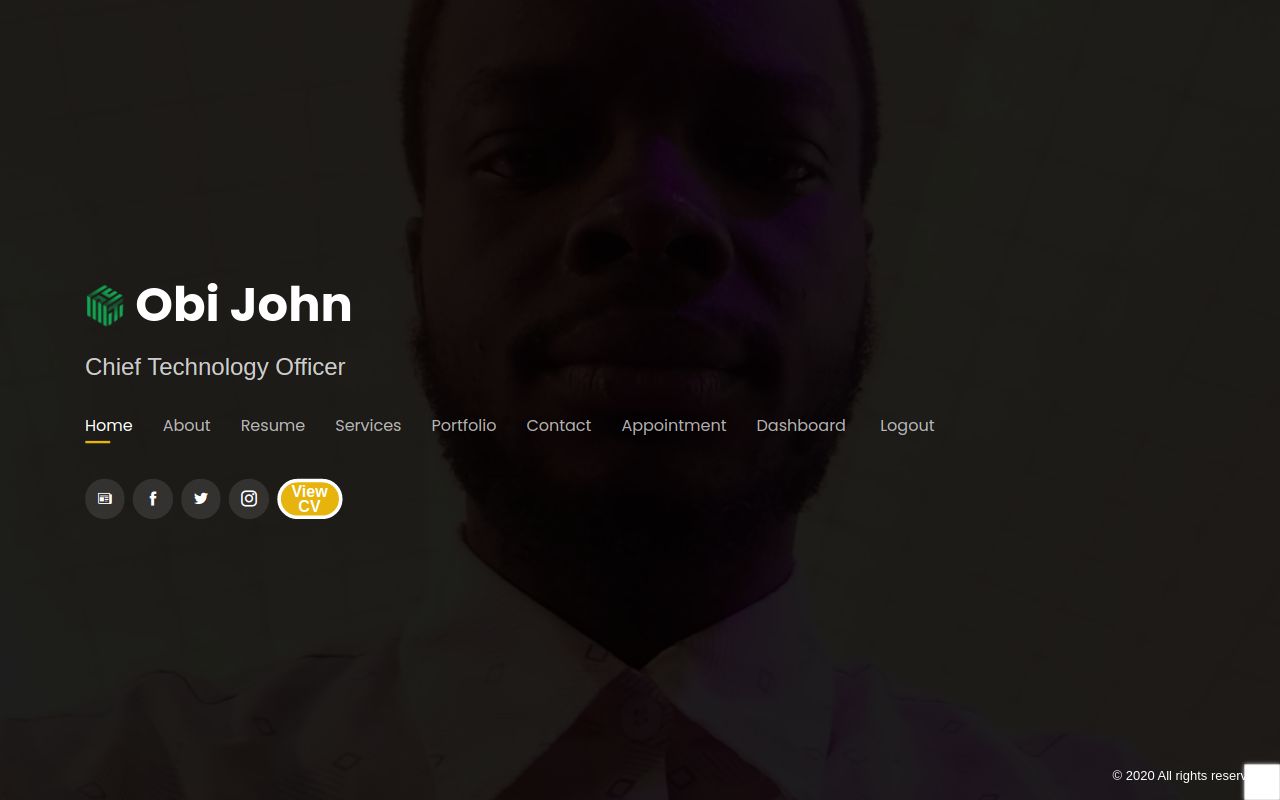
Task: Select Services from the navigation
Action: click(368, 425)
